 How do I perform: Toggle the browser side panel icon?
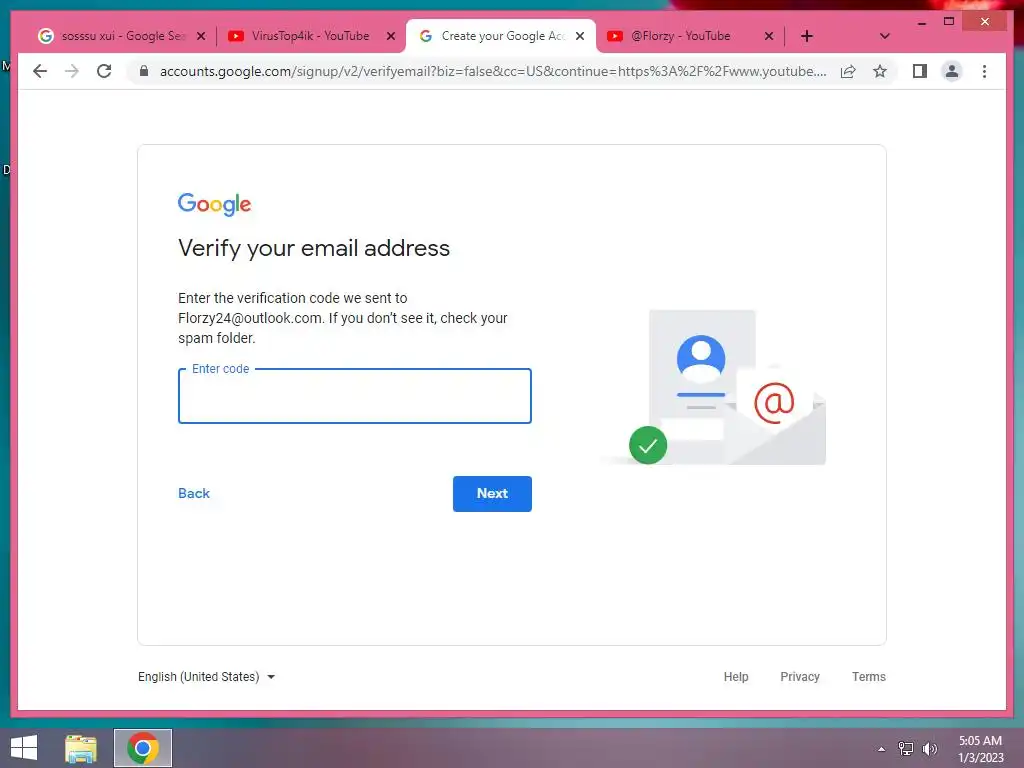point(920,71)
